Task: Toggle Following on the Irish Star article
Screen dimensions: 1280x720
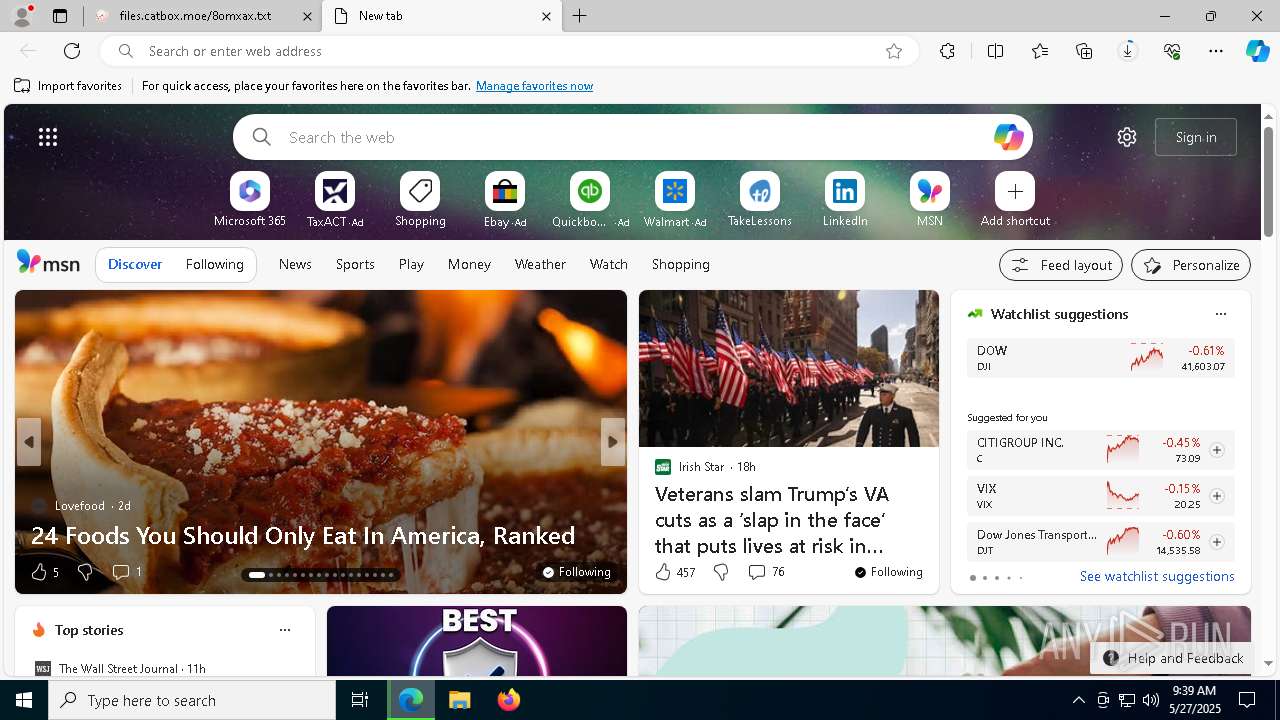Action: click(888, 572)
